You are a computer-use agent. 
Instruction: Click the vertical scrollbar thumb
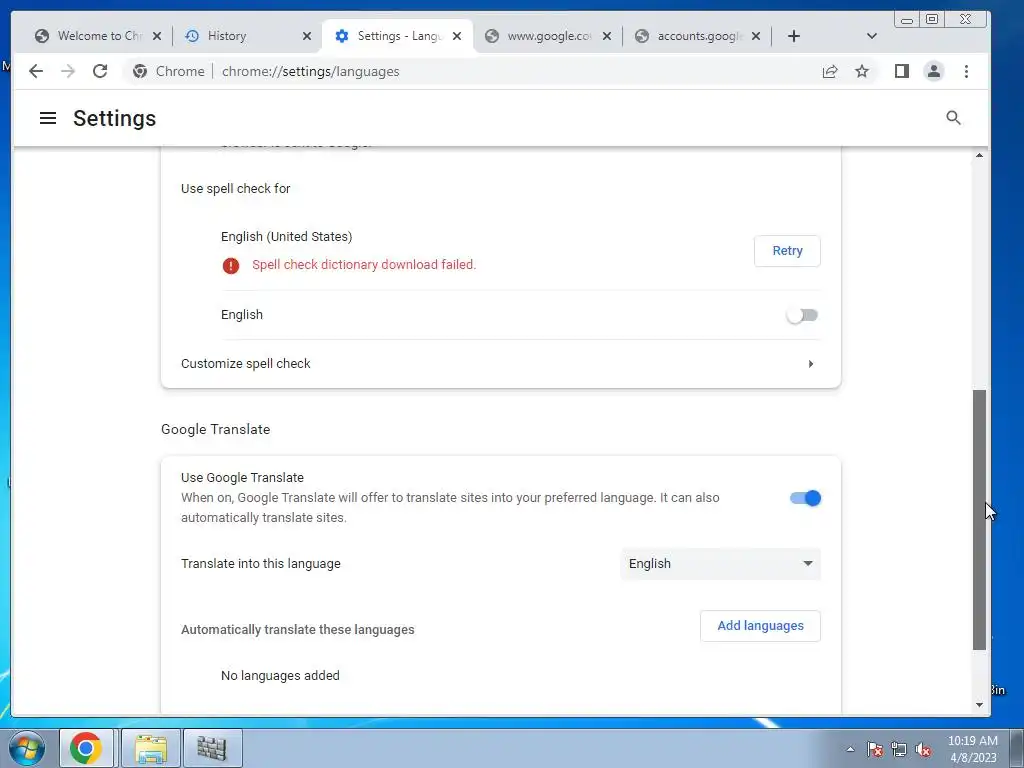pyautogui.click(x=979, y=520)
